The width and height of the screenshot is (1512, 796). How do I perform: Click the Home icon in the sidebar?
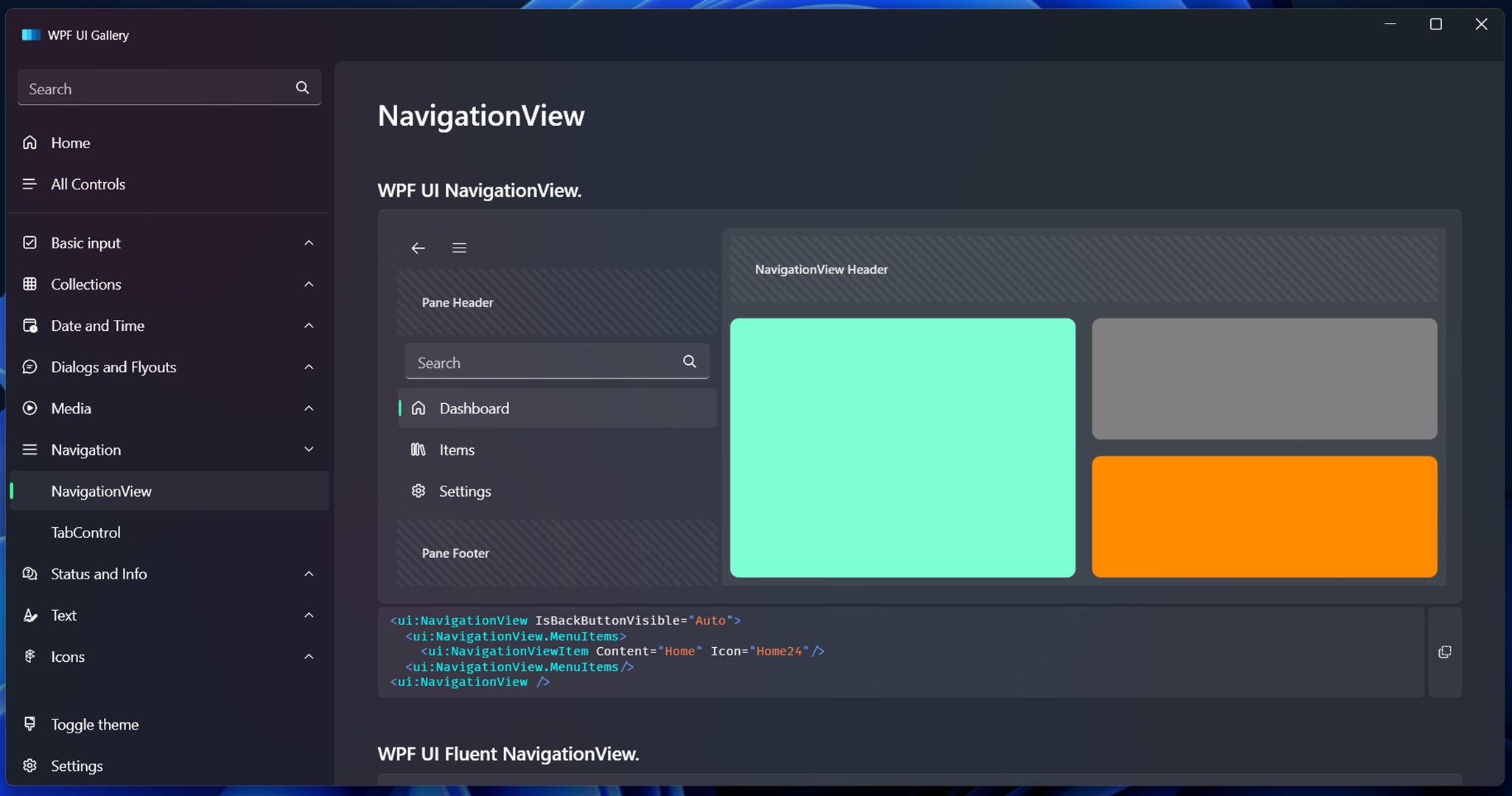point(29,142)
